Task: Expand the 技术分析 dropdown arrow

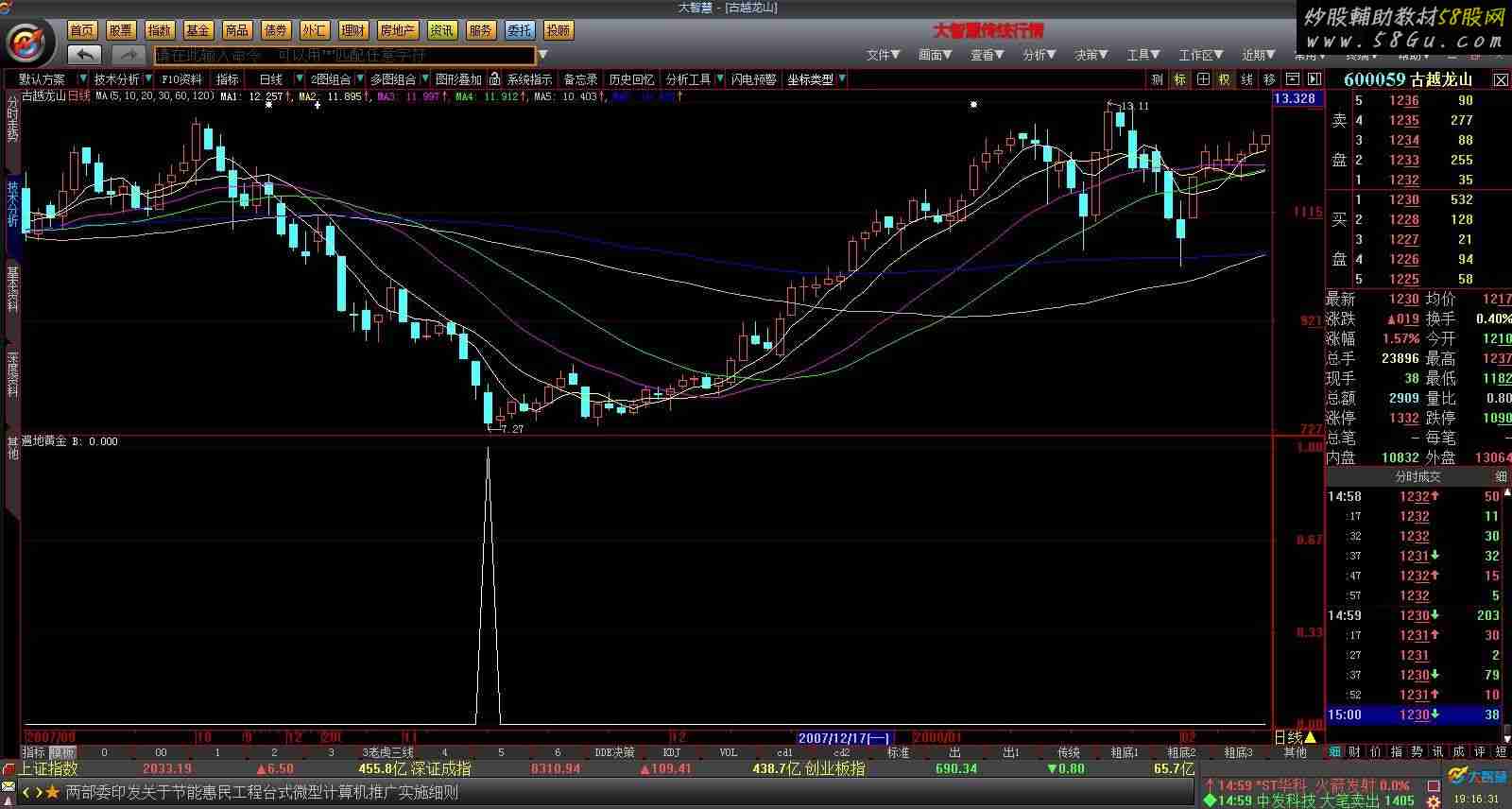Action: coord(147,79)
